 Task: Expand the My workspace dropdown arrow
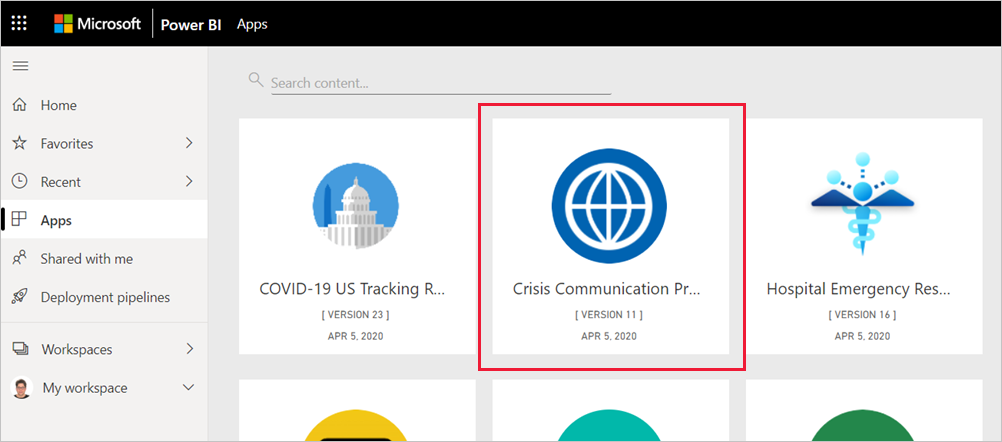(189, 388)
